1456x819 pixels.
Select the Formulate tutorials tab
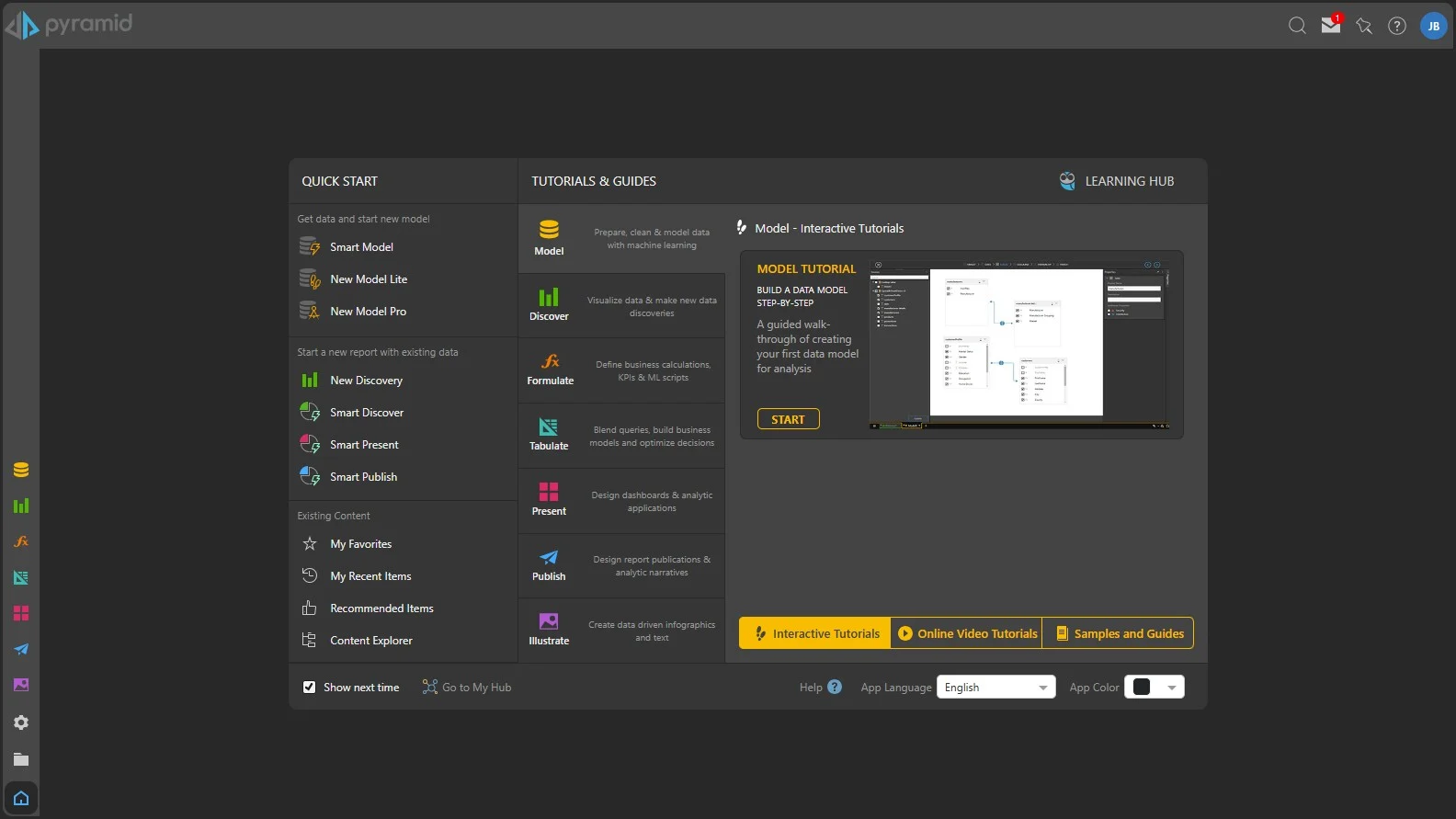pos(622,370)
